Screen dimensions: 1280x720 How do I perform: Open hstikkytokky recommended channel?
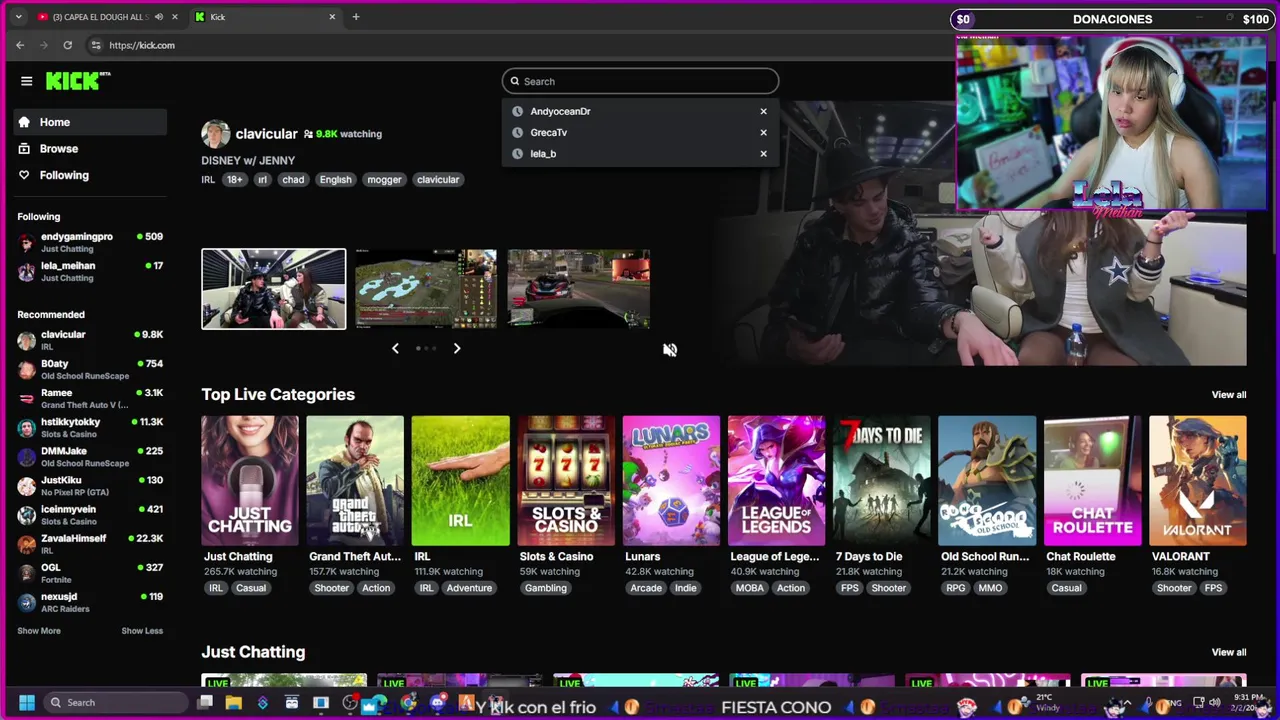(90, 428)
